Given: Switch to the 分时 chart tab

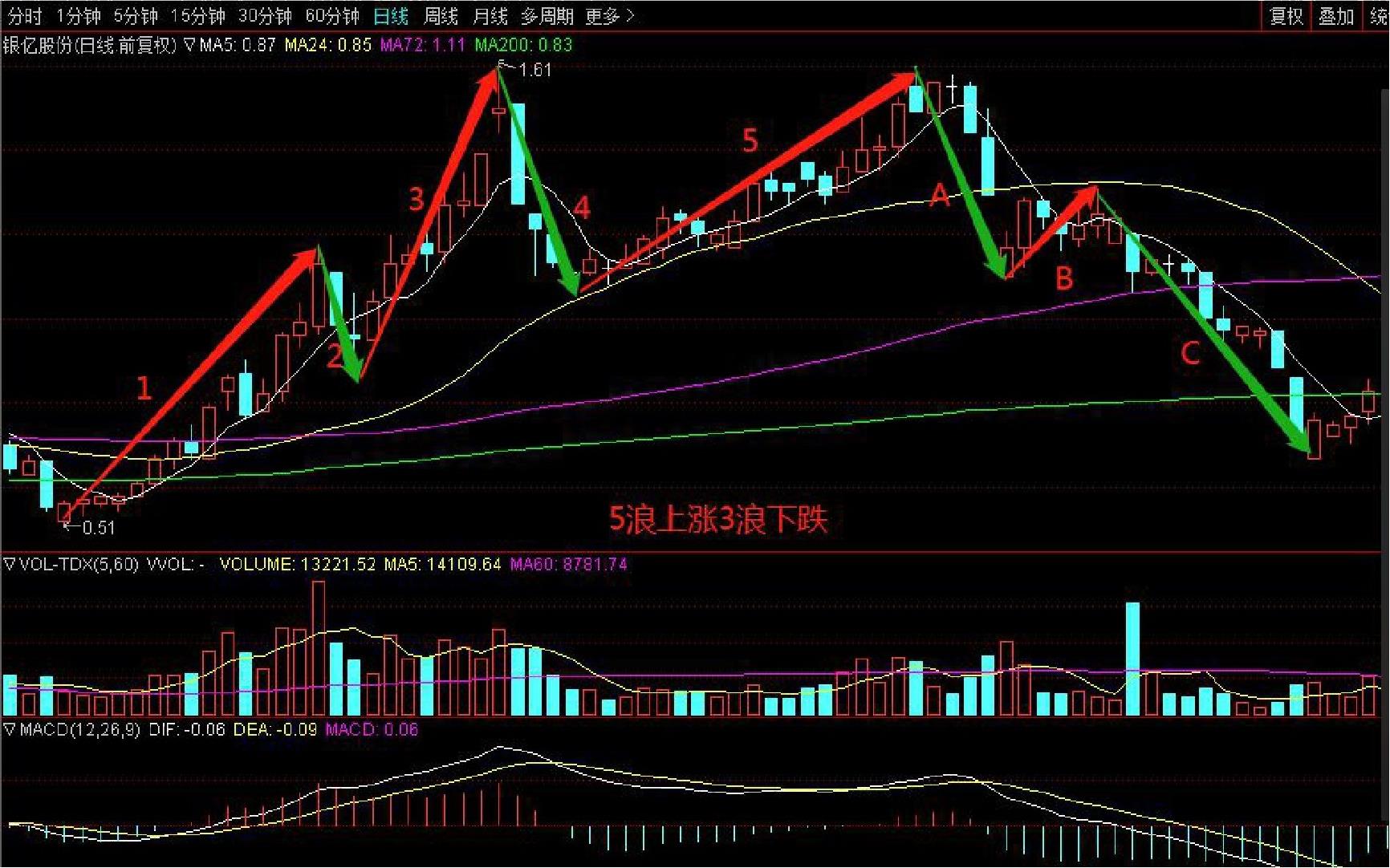Looking at the screenshot, I should pos(25,16).
